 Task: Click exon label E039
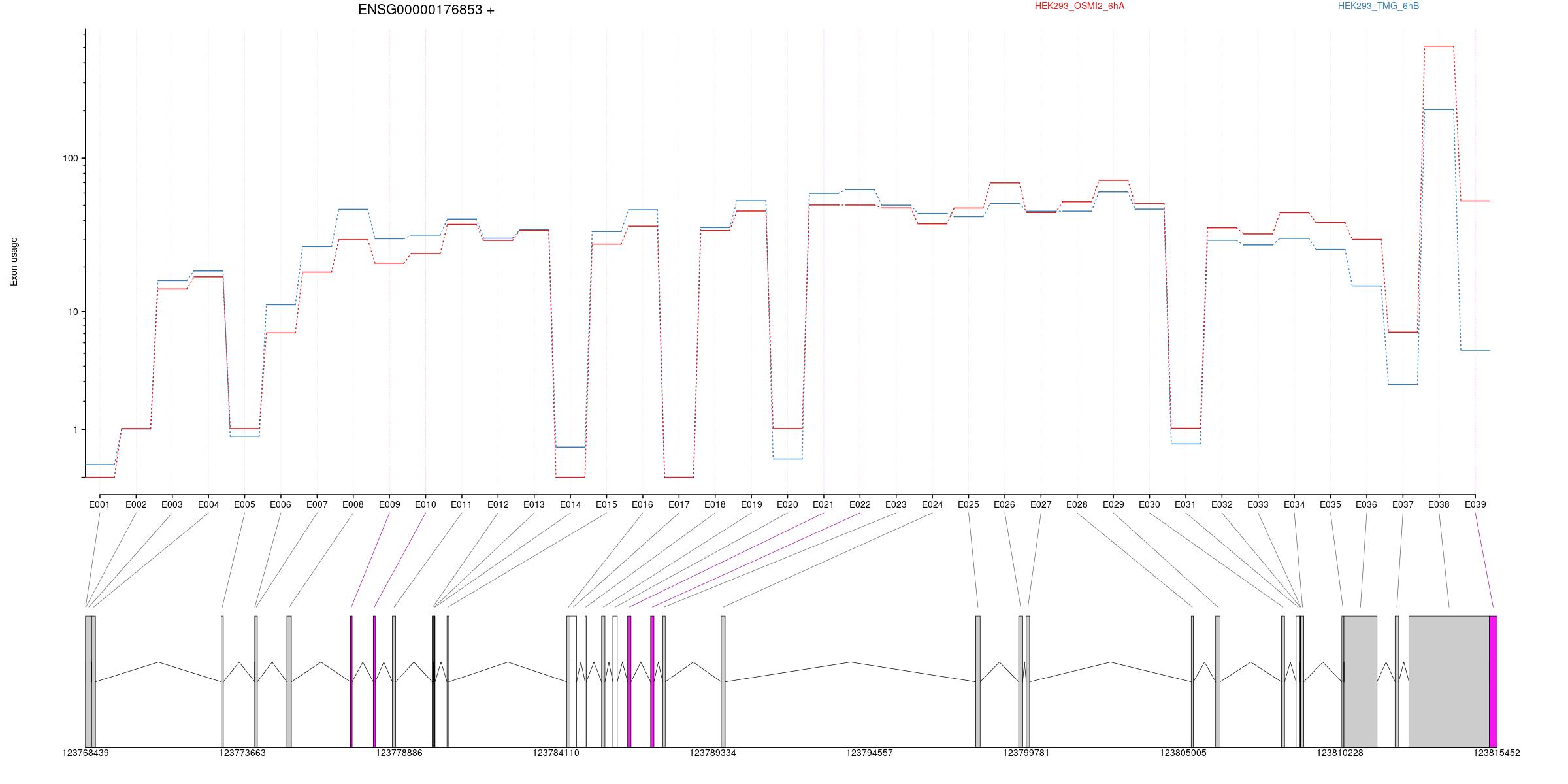pyautogui.click(x=1475, y=504)
